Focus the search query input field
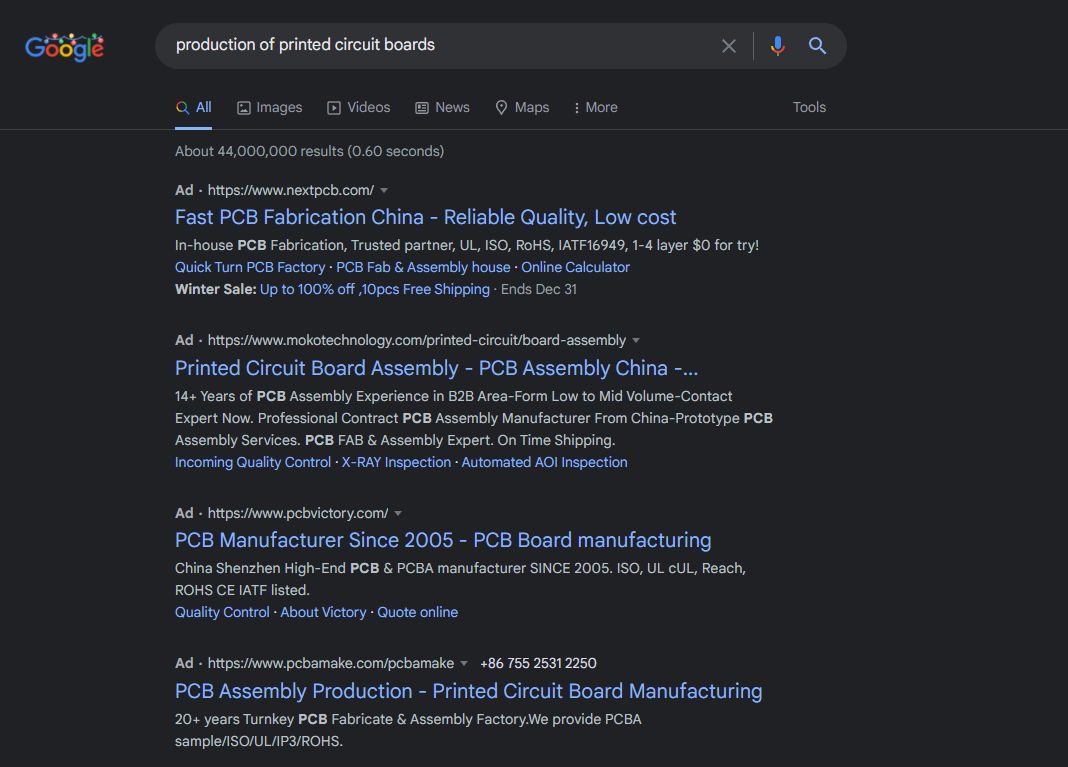 coord(440,46)
